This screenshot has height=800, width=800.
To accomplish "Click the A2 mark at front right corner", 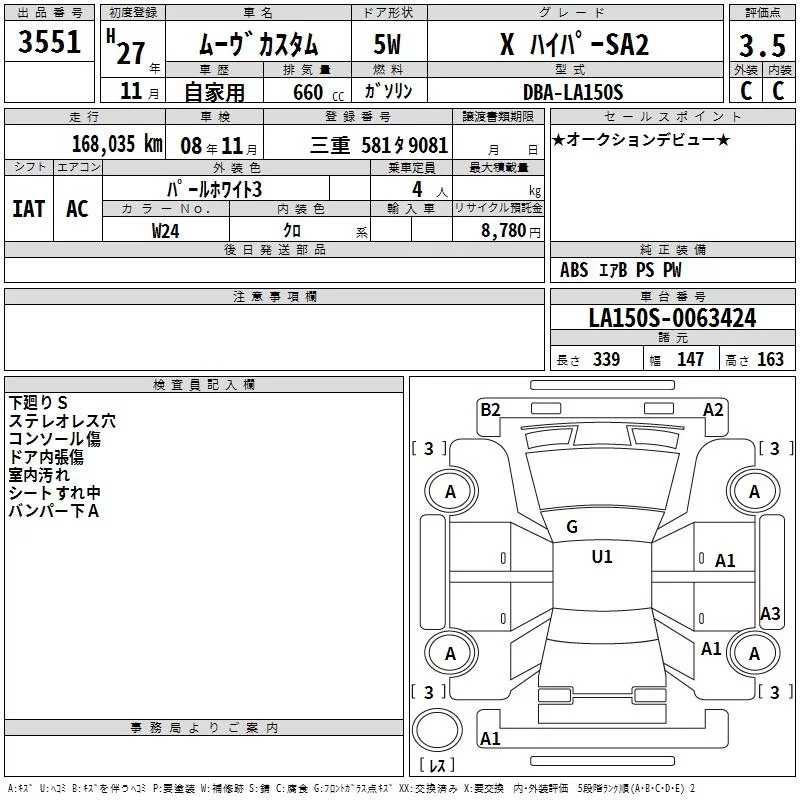I will click(x=713, y=410).
